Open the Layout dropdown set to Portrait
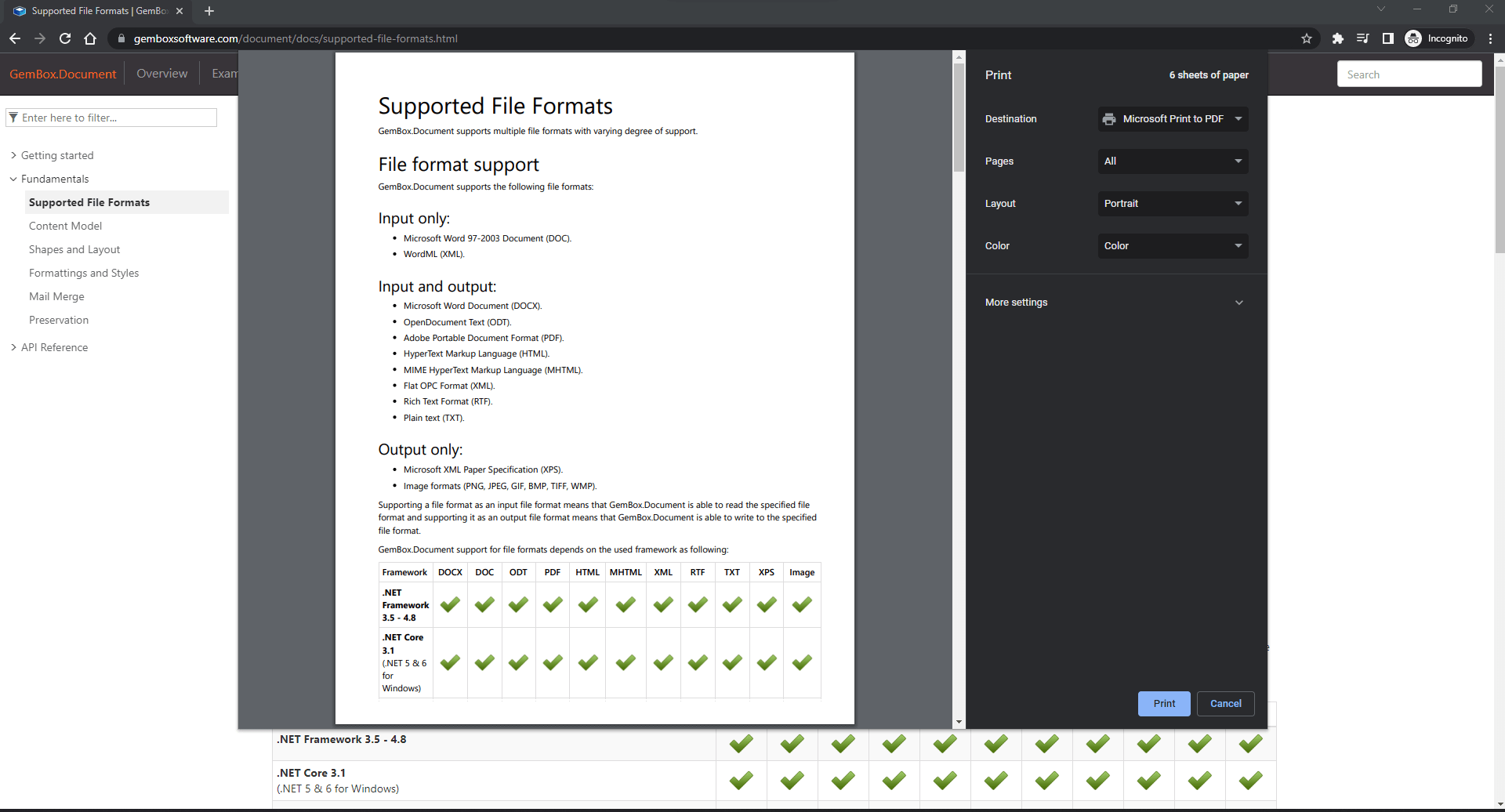Viewport: 1505px width, 812px height. 1172,204
